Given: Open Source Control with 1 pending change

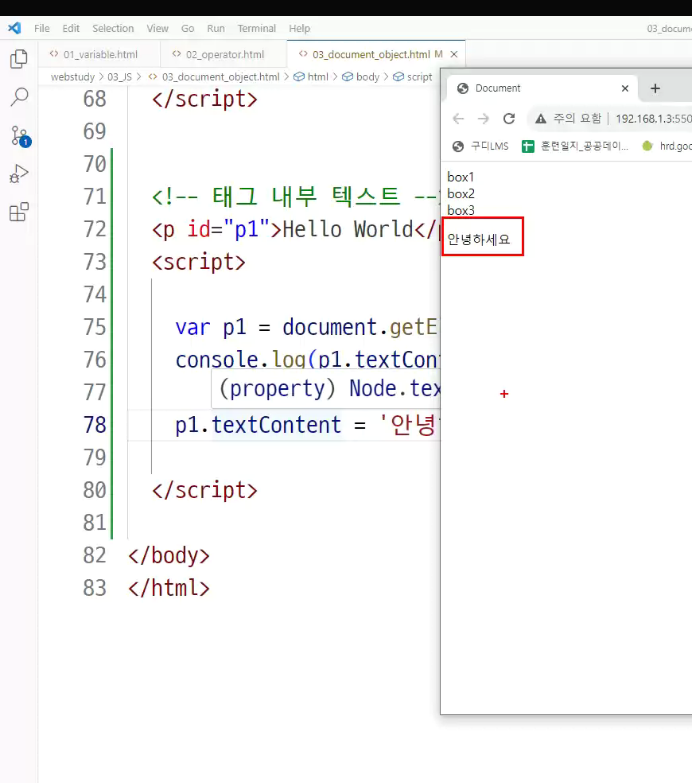Looking at the screenshot, I should [x=20, y=136].
